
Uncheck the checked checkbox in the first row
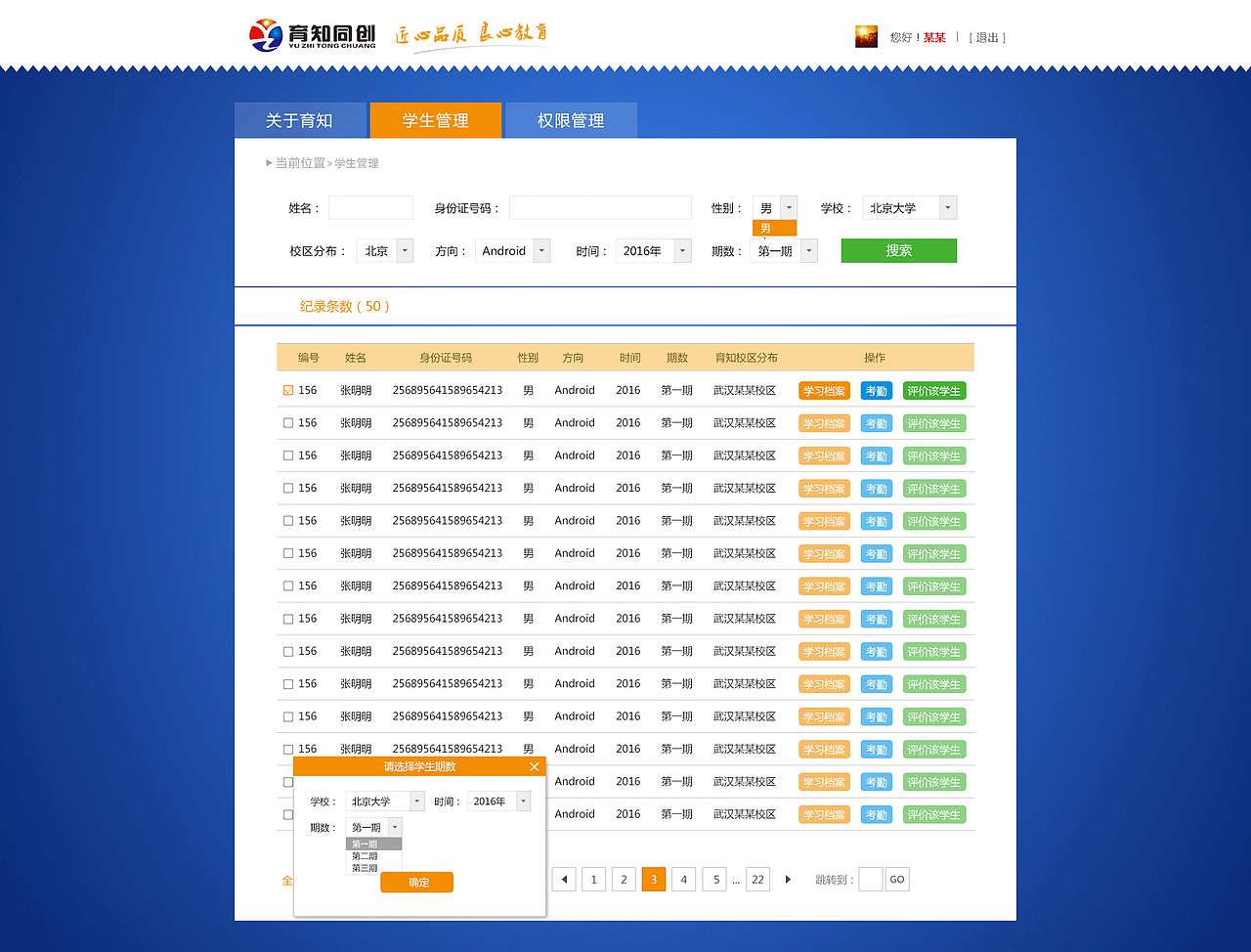(x=288, y=390)
